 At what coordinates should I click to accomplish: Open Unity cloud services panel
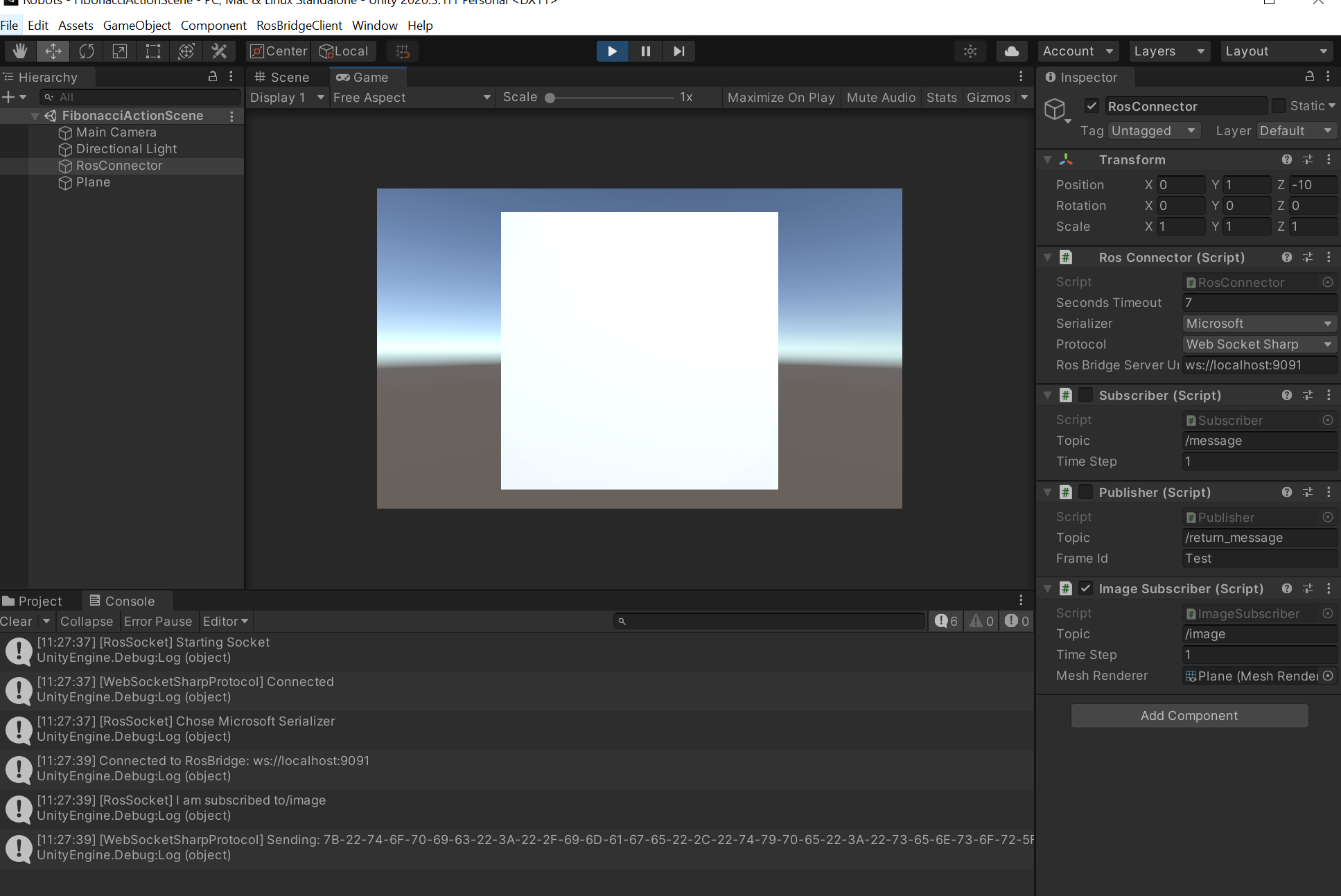[x=1011, y=51]
